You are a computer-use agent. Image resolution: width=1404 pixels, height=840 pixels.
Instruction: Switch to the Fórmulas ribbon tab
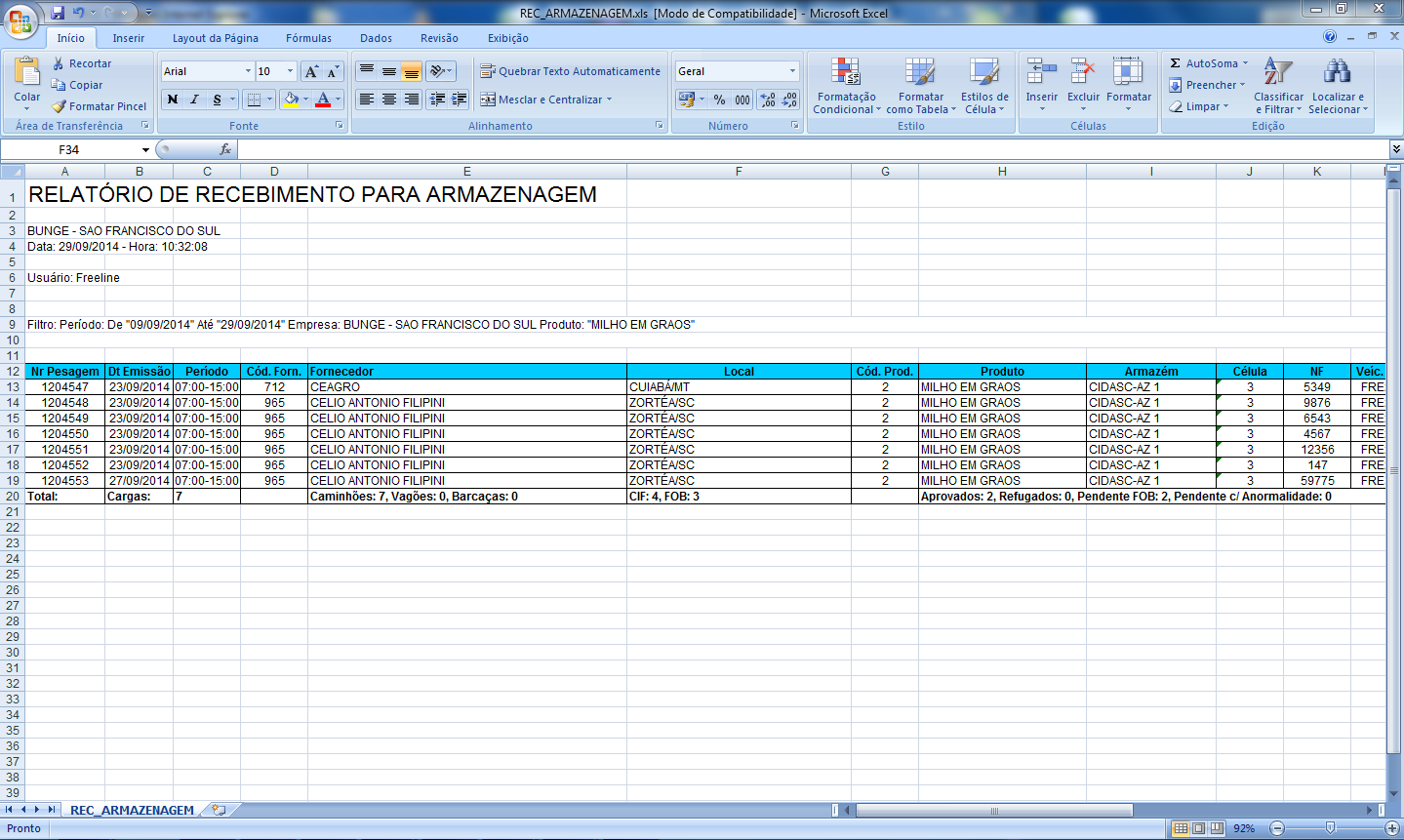coord(308,38)
